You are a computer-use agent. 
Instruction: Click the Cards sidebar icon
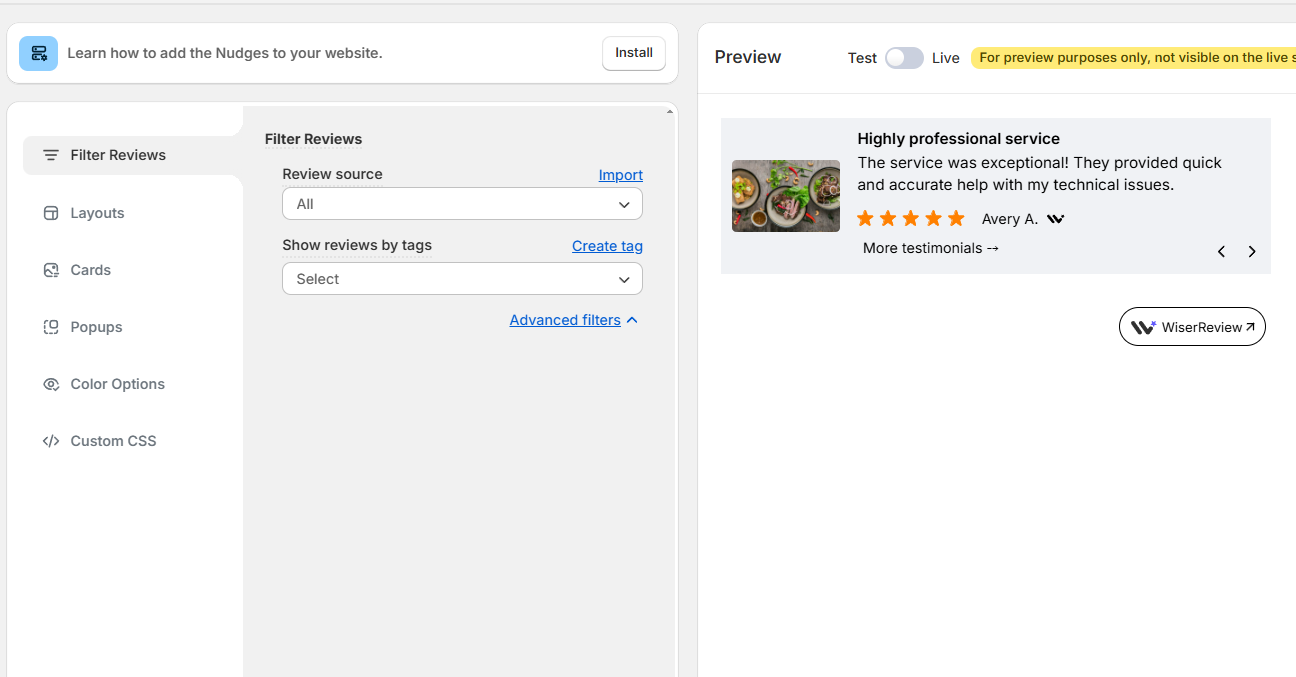tap(51, 270)
